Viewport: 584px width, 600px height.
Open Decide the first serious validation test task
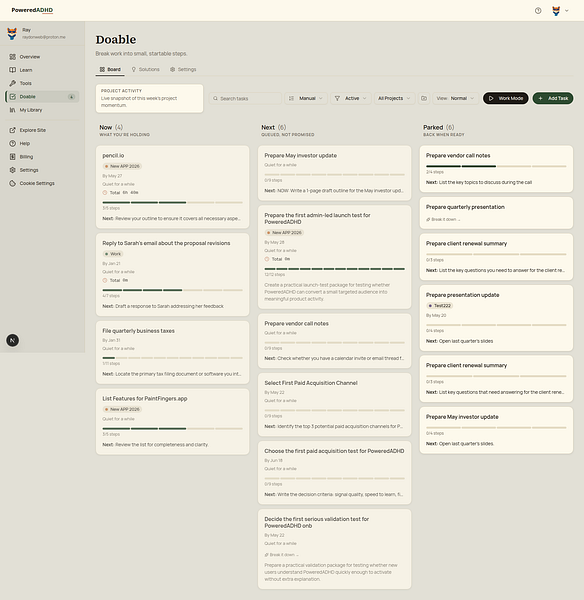(316, 522)
